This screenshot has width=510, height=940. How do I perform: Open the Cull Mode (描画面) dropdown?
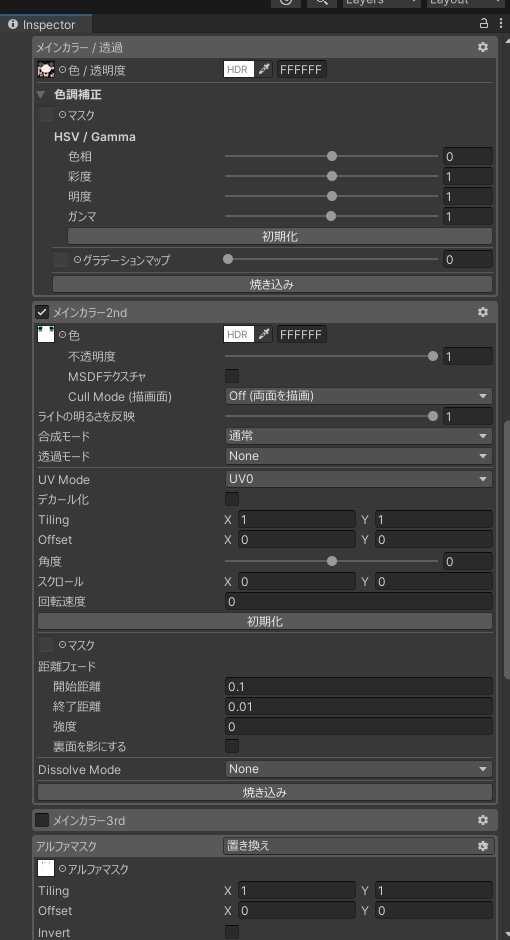click(x=358, y=396)
